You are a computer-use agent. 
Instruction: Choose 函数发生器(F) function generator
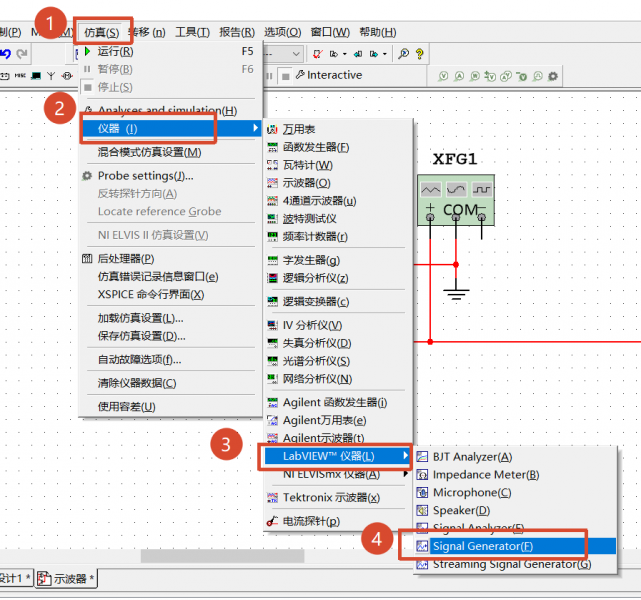click(338, 147)
